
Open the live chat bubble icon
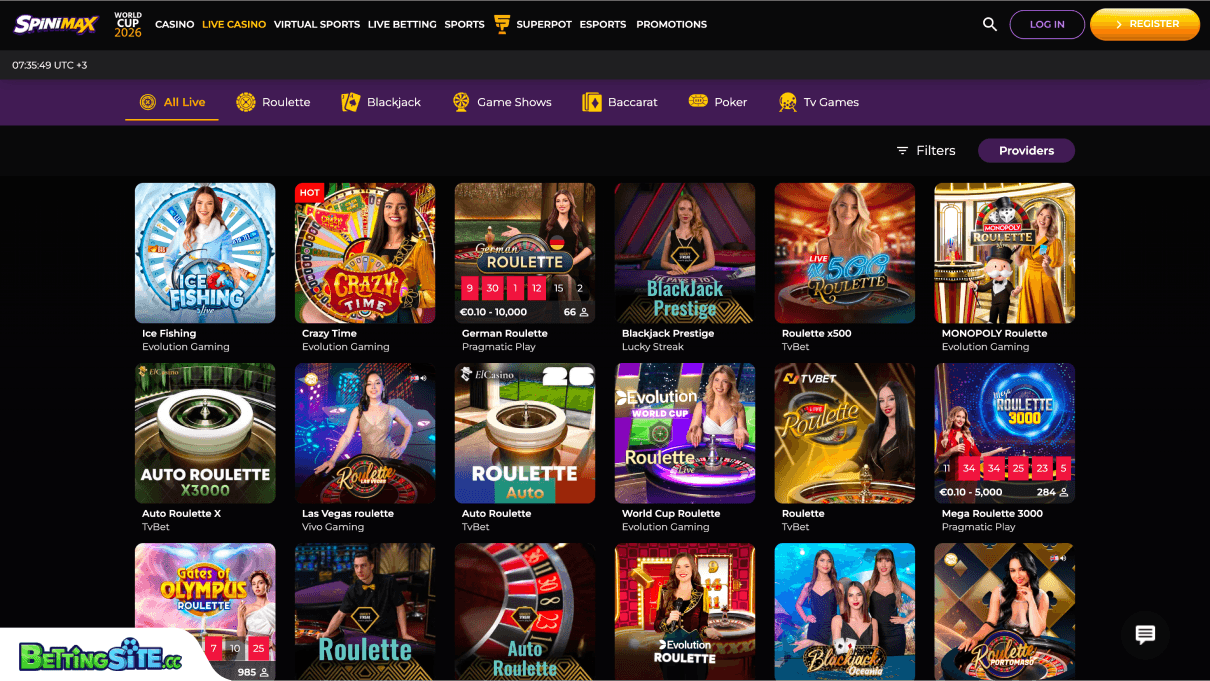(x=1146, y=635)
